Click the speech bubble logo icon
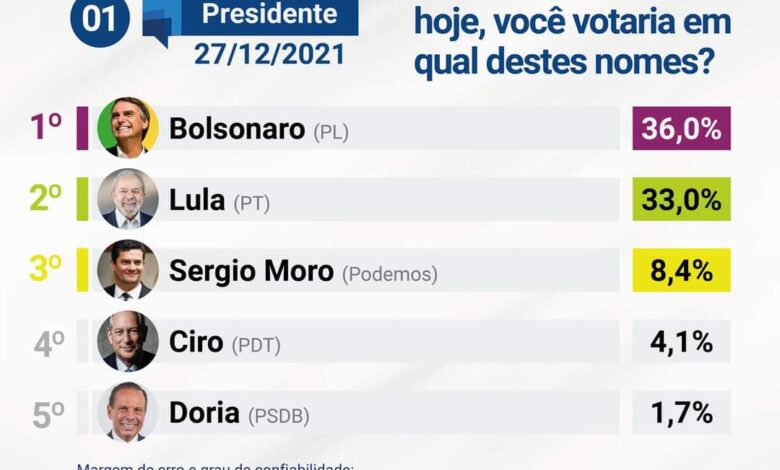 coord(162,22)
